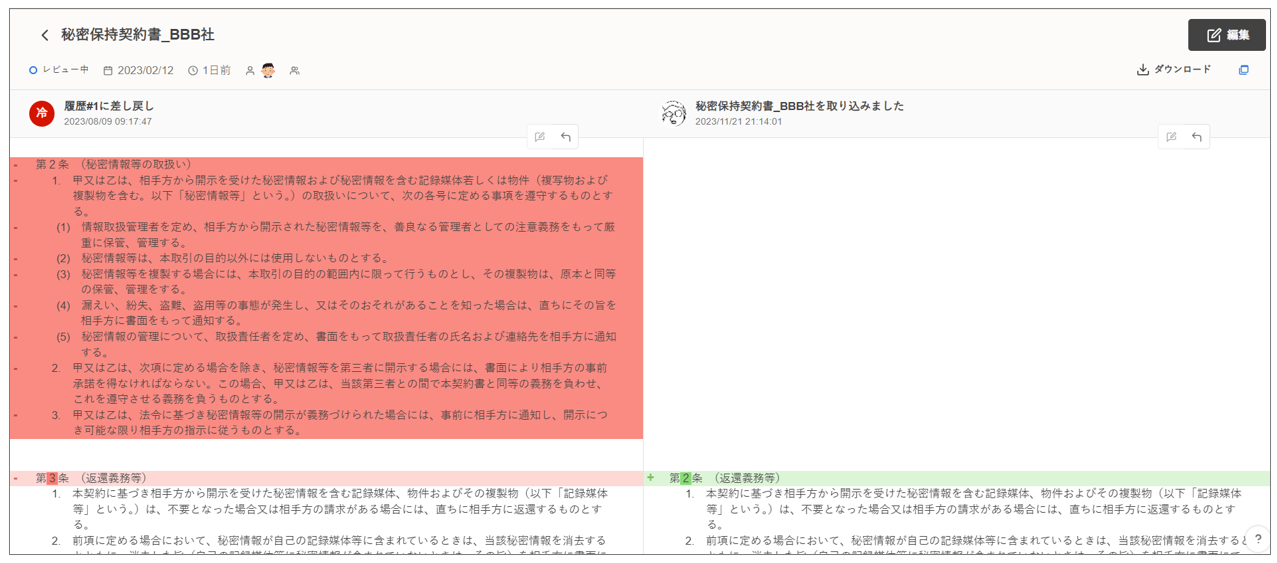Image resolution: width=1277 pixels, height=563 pixels.
Task: Click left pane revert arrow icon
Action: (x=566, y=137)
